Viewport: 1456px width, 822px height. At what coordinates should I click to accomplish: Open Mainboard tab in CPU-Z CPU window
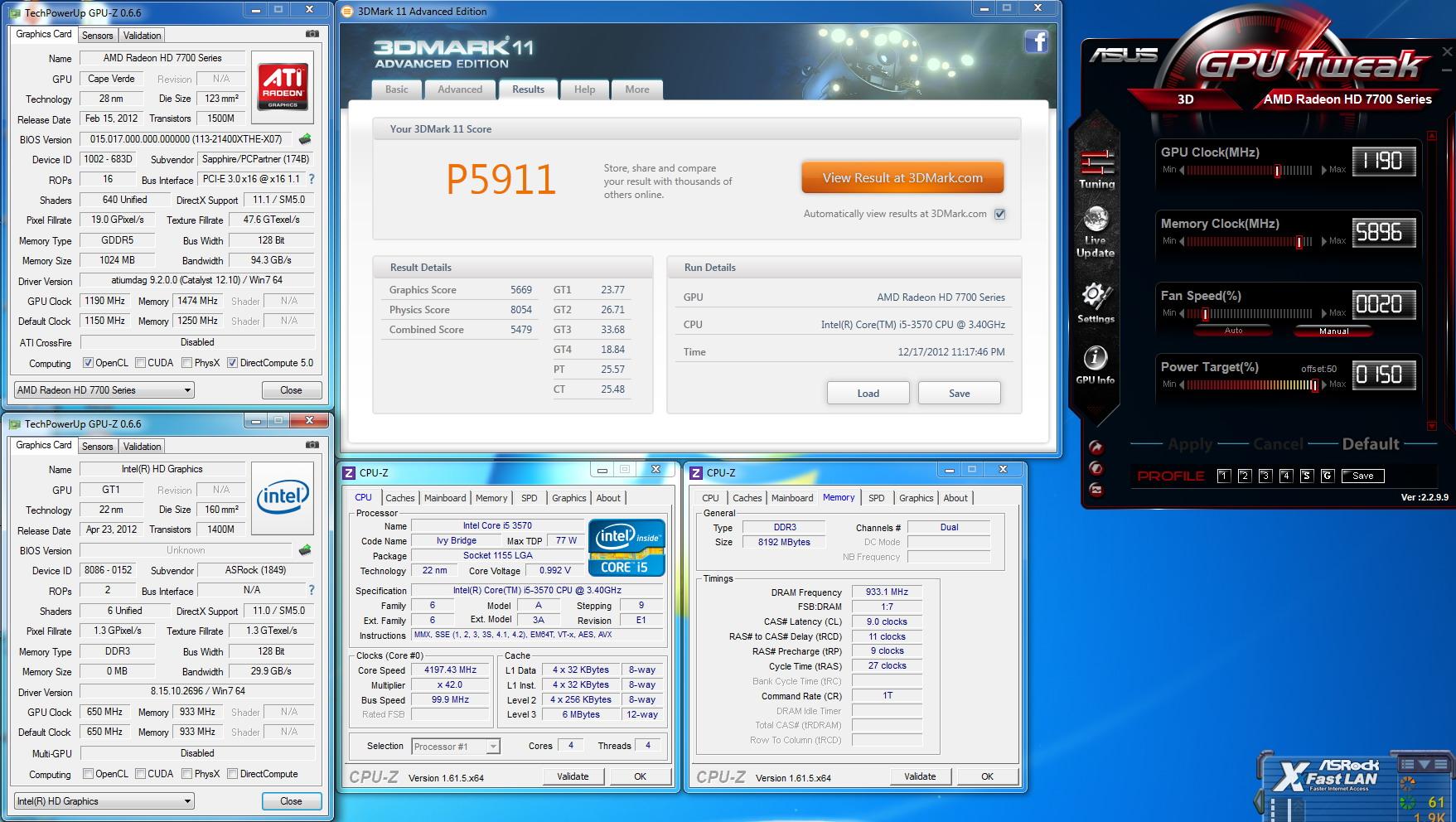[445, 498]
